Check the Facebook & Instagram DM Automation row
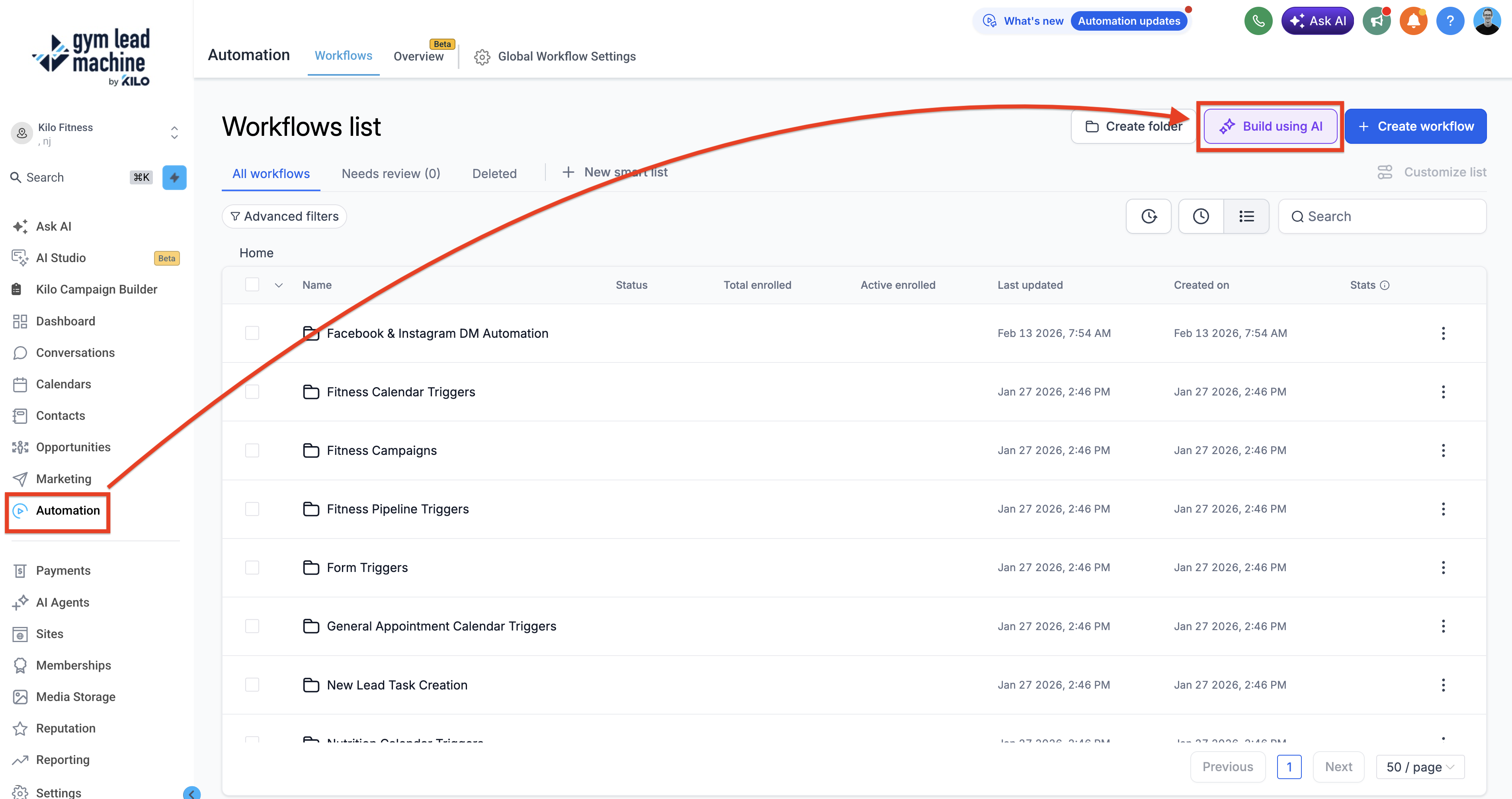 coord(252,333)
